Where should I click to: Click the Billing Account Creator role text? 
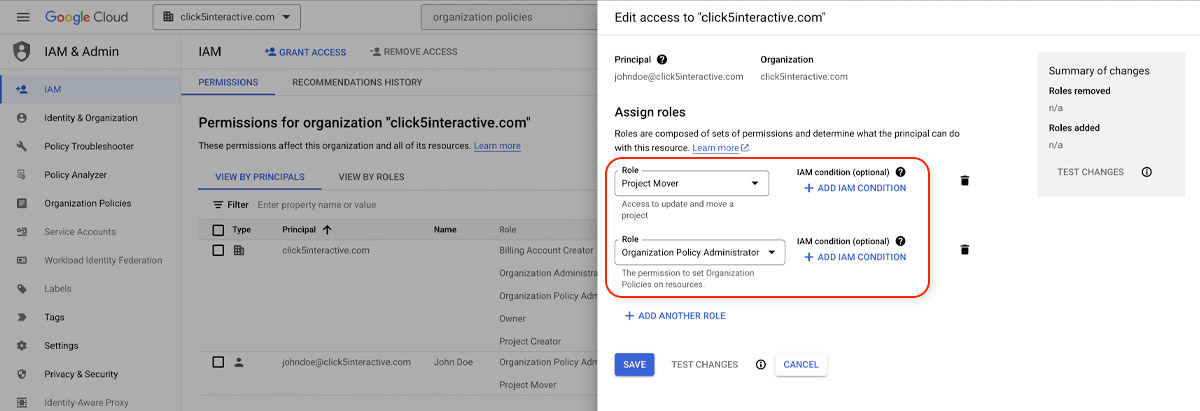point(545,250)
